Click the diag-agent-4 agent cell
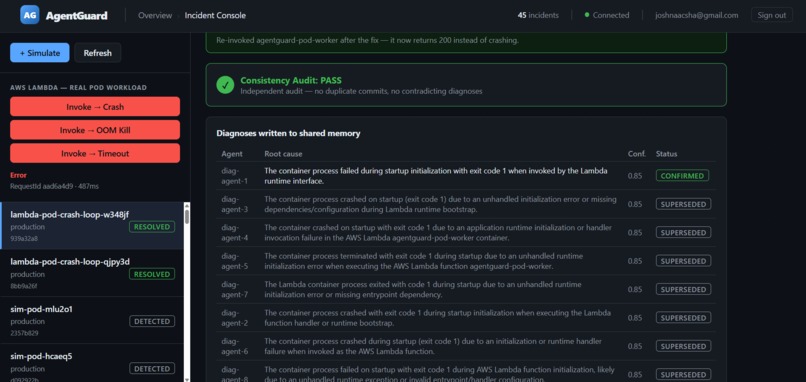806x382 pixels. 234,232
